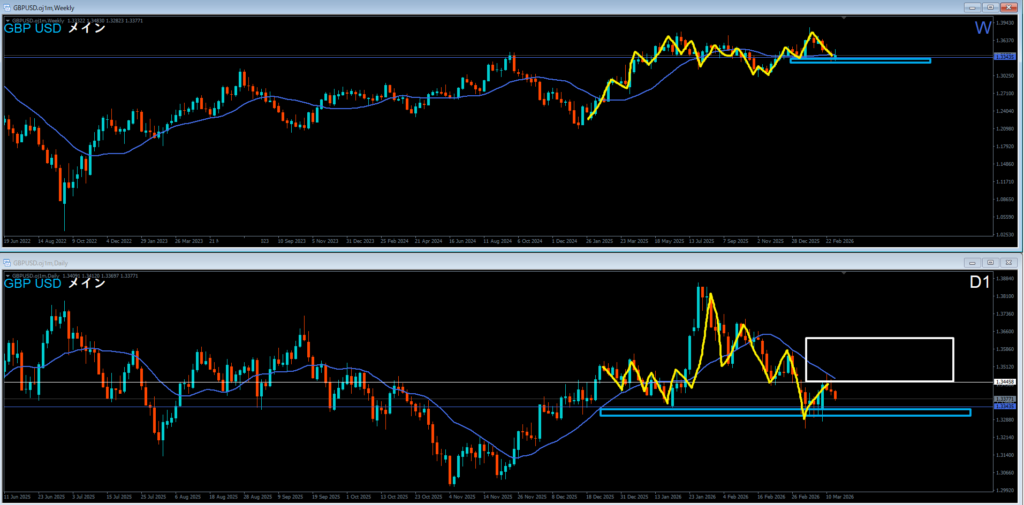Click the GBPUSD Weekly window title icon
Viewport: 1024px width, 505px height.
(6, 6)
